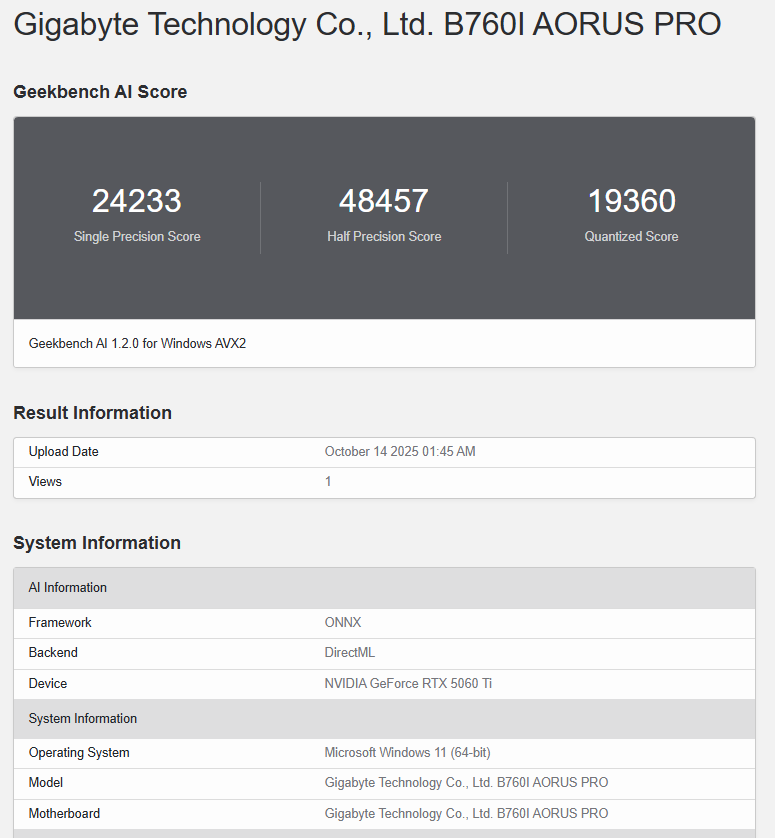The width and height of the screenshot is (775, 838).
Task: Click the Framework row label
Action: click(60, 623)
